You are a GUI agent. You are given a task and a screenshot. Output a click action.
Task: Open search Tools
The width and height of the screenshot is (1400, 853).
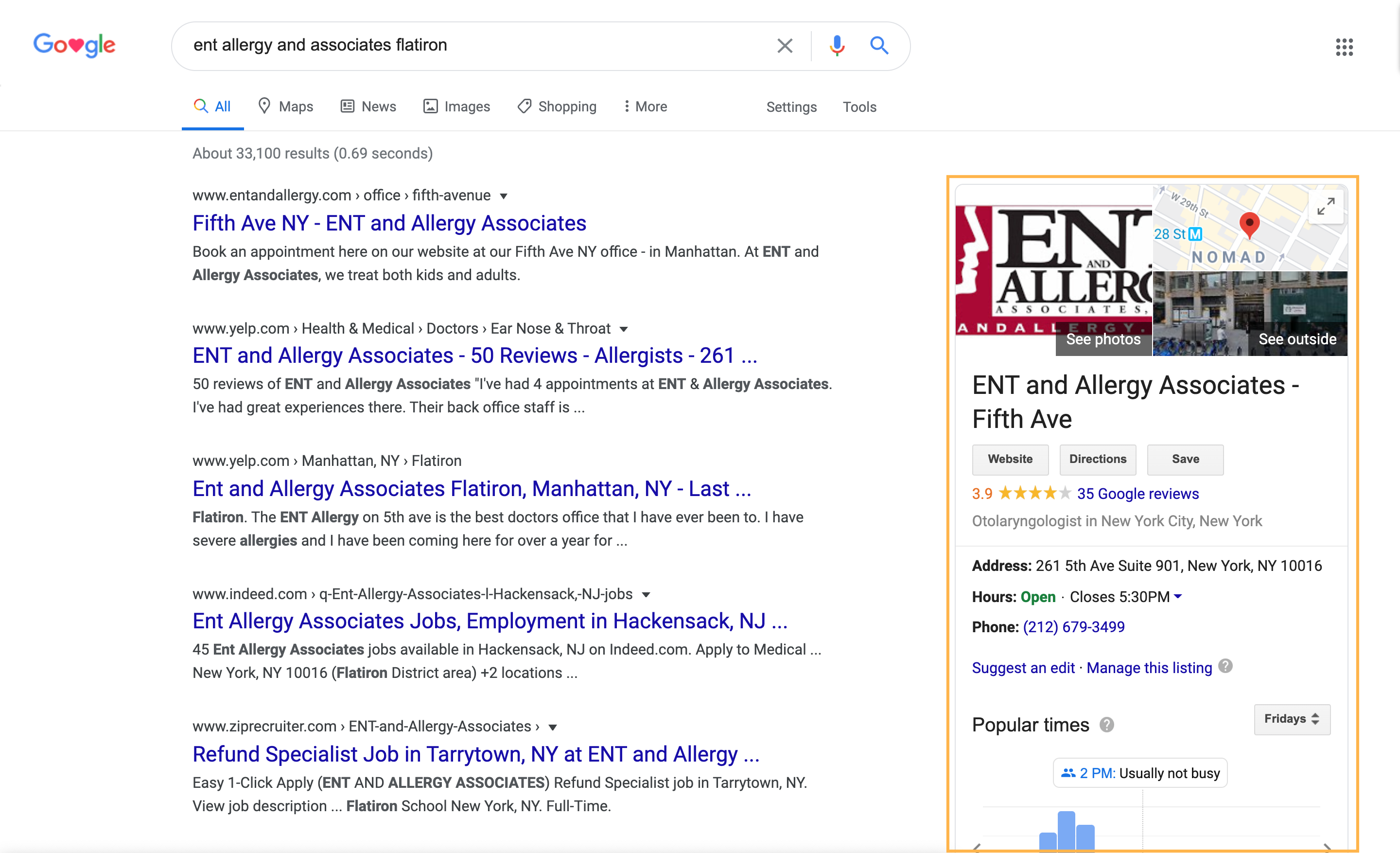859,107
